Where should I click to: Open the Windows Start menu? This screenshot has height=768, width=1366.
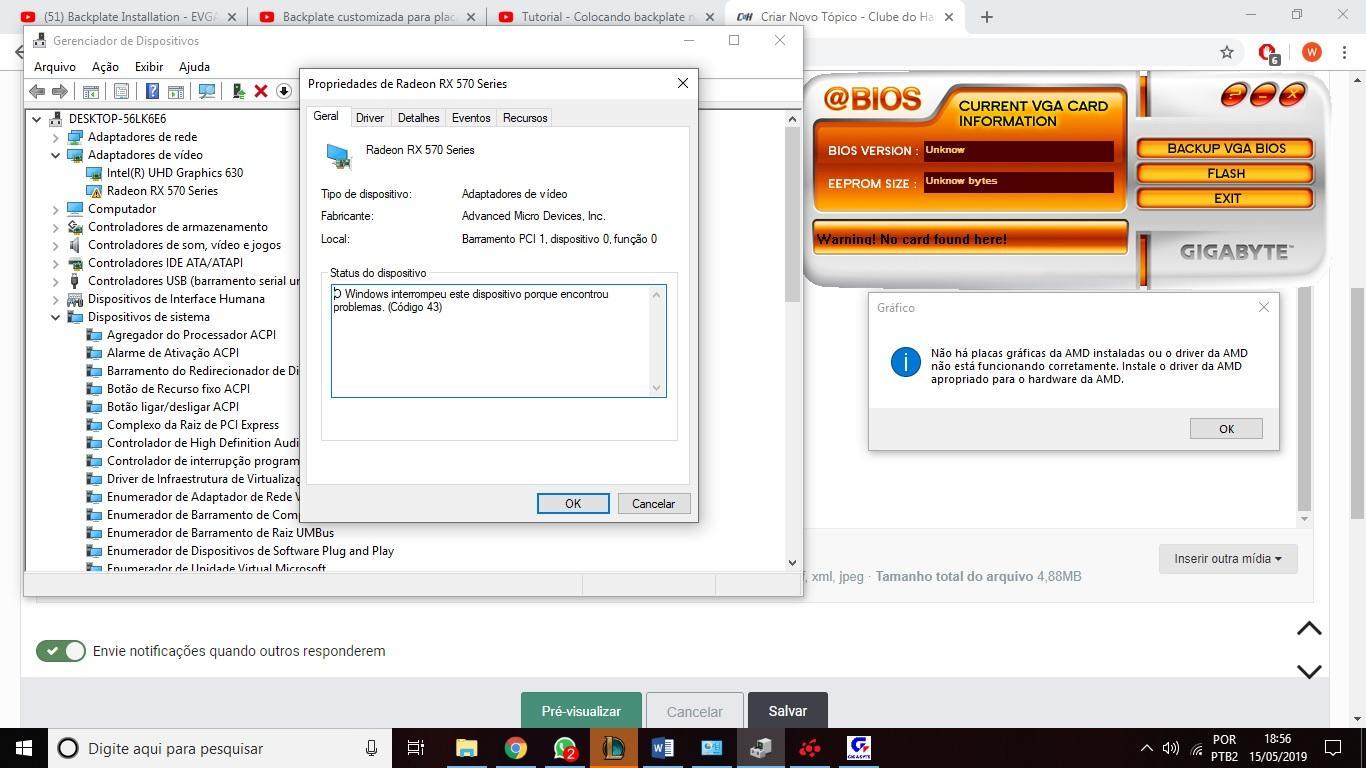[24, 748]
